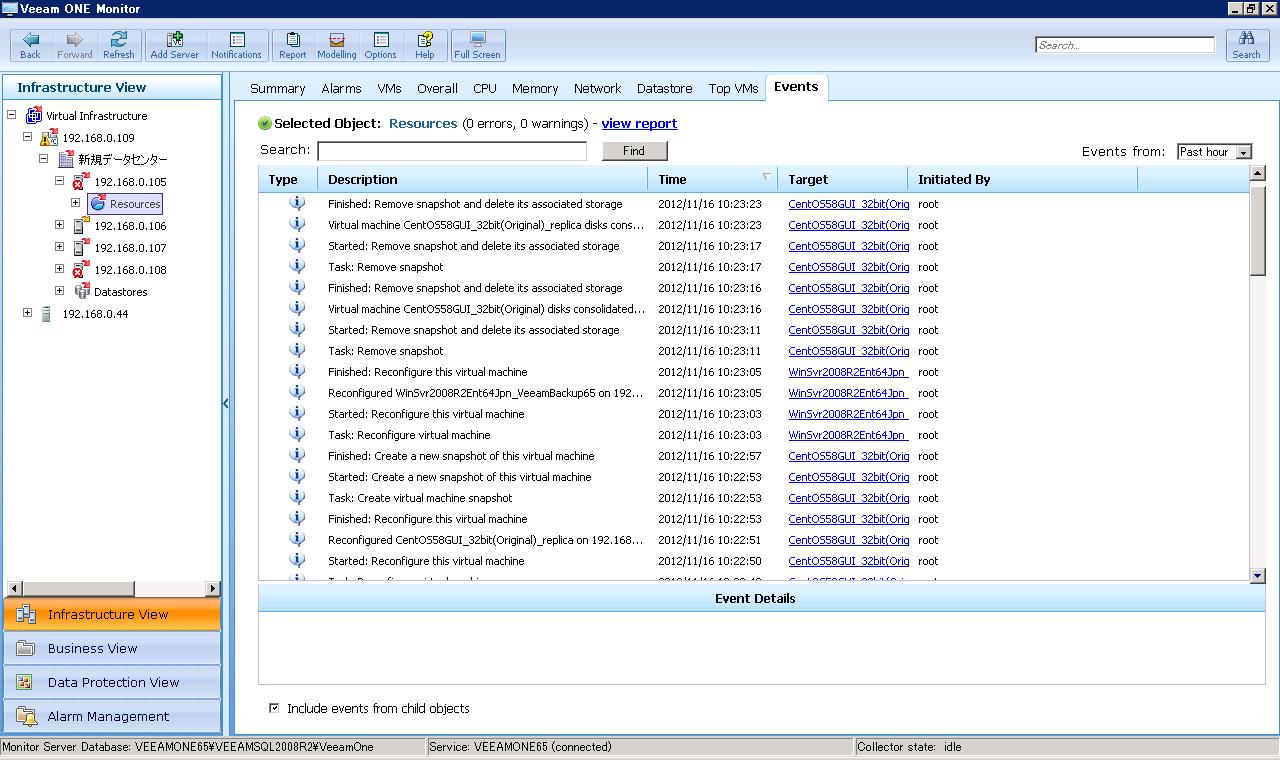This screenshot has height=760, width=1280.
Task: Select the Resources pool icon in tree
Action: tap(98, 204)
